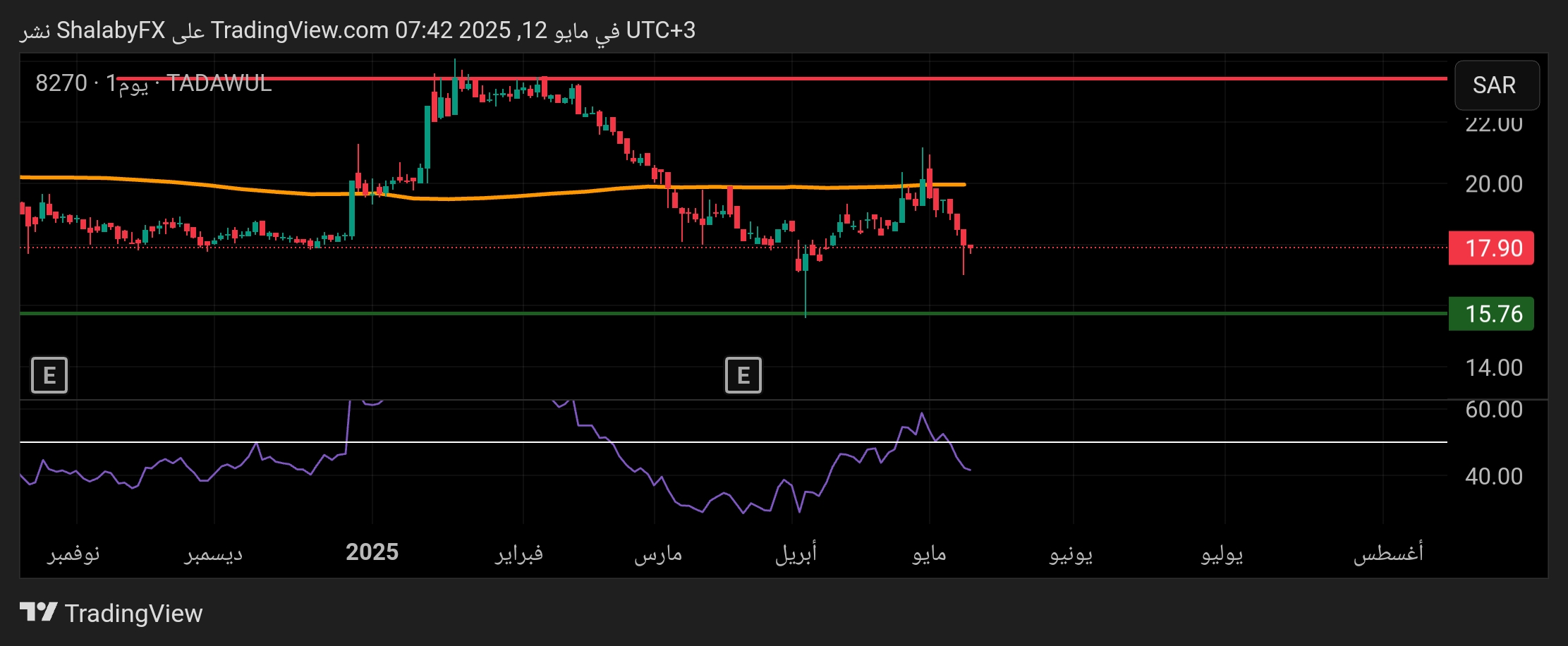The height and width of the screenshot is (646, 1568).
Task: Click the 22.00 price axis label
Action: click(x=1494, y=124)
